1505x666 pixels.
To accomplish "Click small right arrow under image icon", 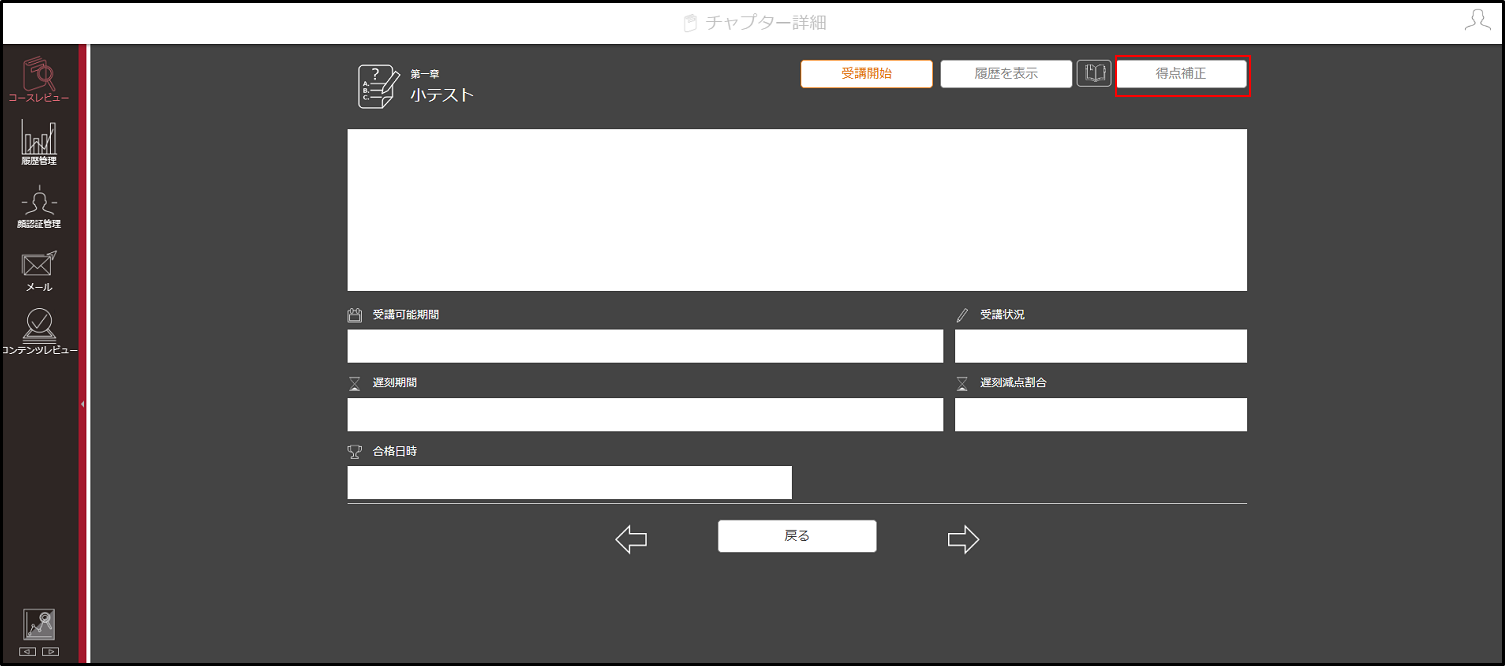I will click(50, 652).
